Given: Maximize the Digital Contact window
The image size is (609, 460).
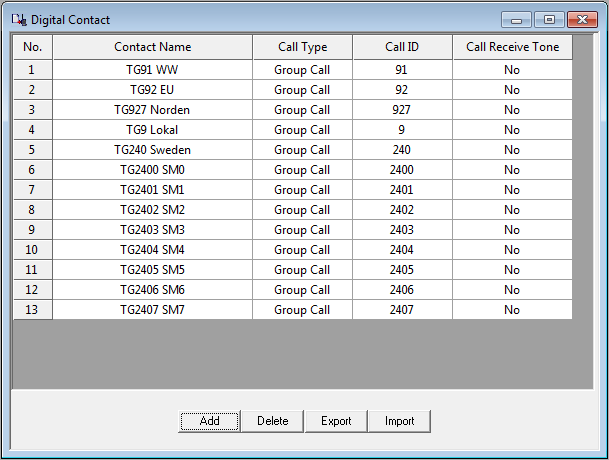Looking at the screenshot, I should [x=549, y=19].
